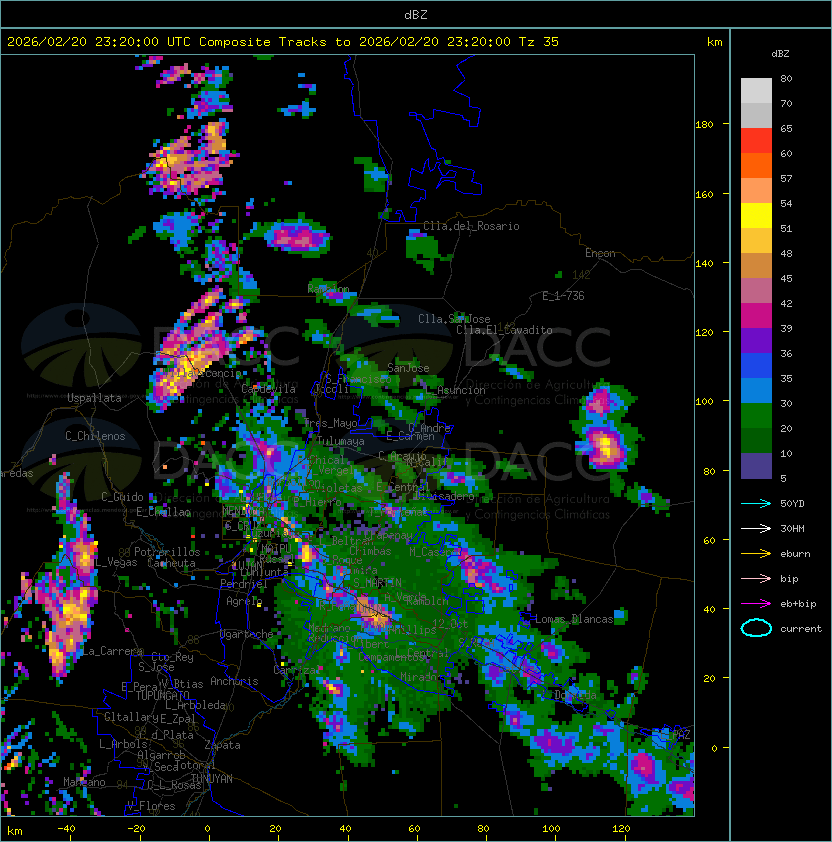Click the 'Anchoris' map label

pyautogui.click(x=234, y=681)
